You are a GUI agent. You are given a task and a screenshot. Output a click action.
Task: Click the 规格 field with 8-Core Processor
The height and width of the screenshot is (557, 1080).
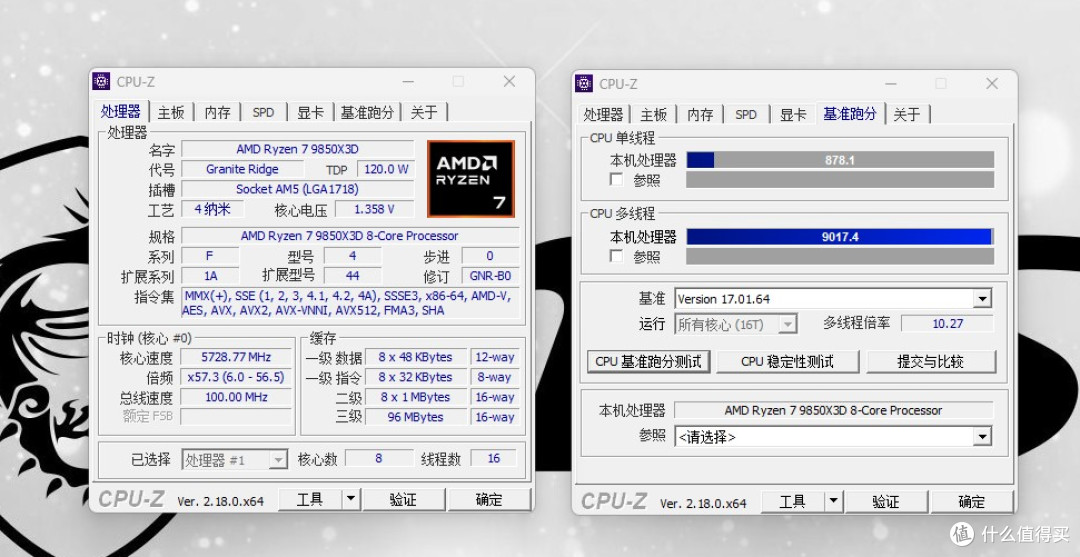[350, 236]
